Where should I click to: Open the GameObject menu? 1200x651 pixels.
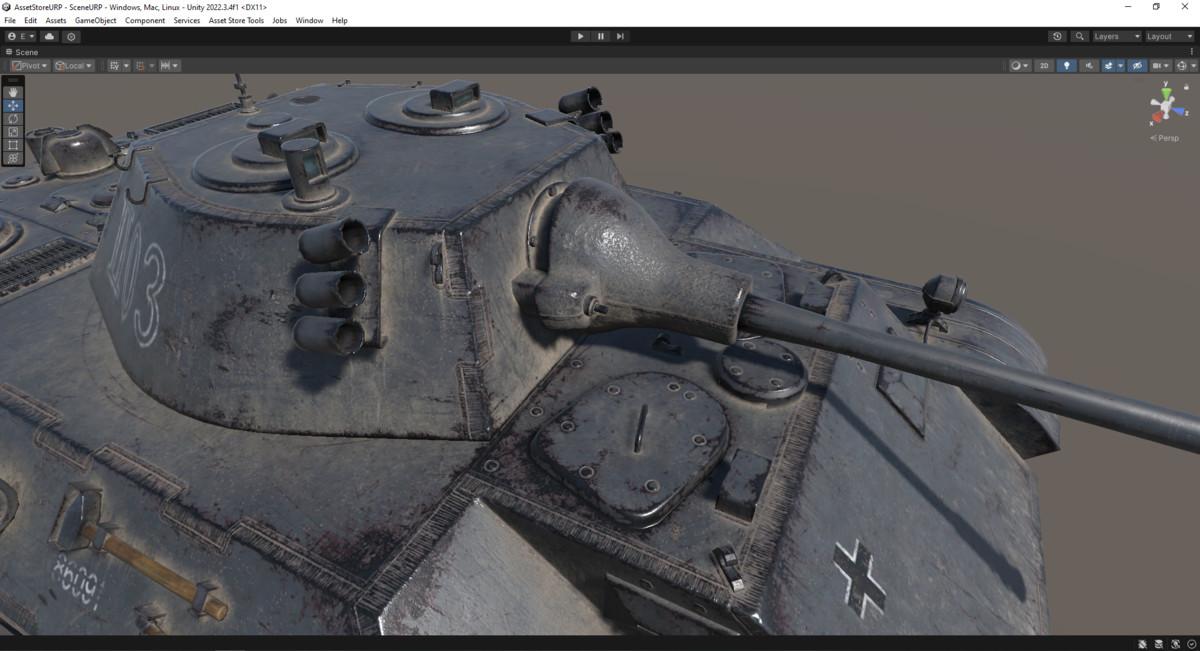[x=95, y=20]
